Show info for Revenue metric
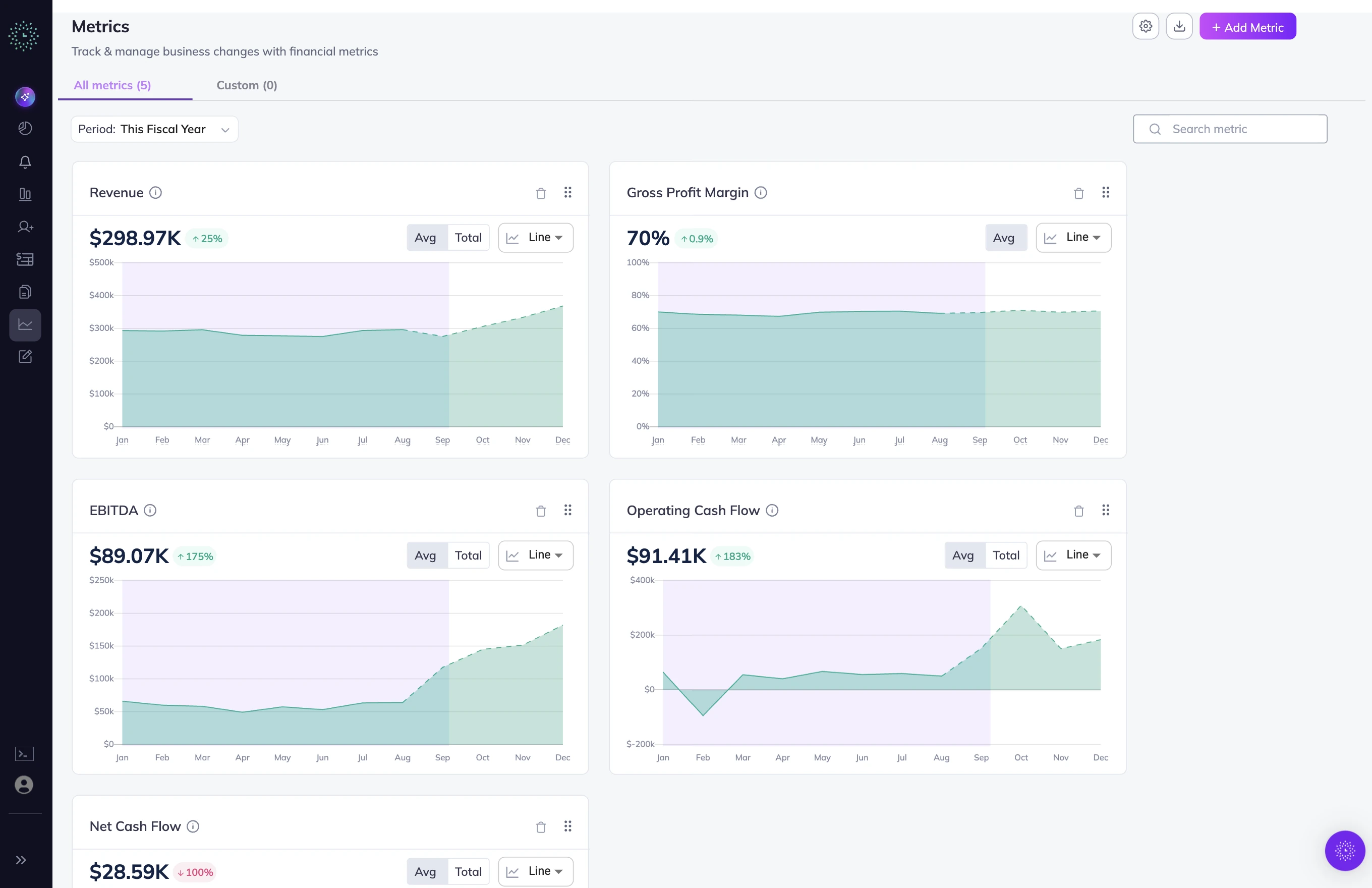This screenshot has width=1372, height=888. (x=155, y=193)
